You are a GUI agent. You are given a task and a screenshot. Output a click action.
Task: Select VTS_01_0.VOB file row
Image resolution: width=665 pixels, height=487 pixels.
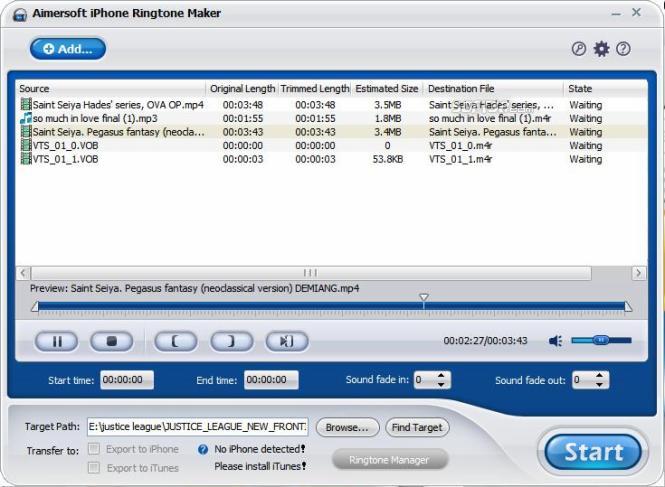pos(331,146)
